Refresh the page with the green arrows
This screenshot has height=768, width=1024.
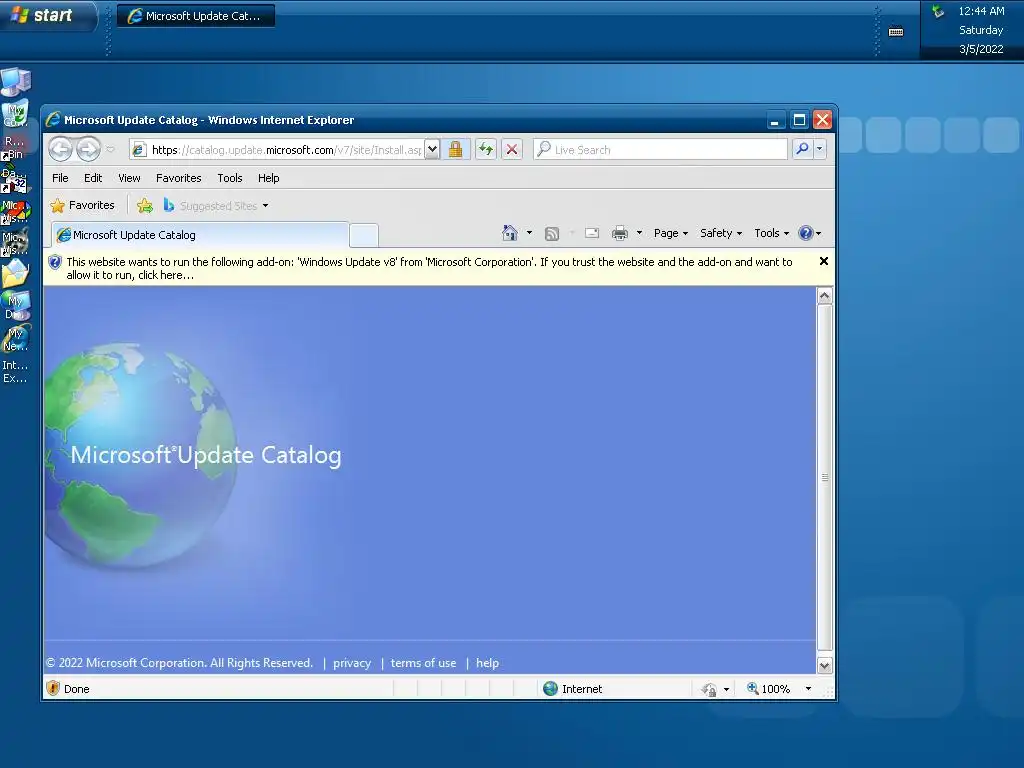486,150
